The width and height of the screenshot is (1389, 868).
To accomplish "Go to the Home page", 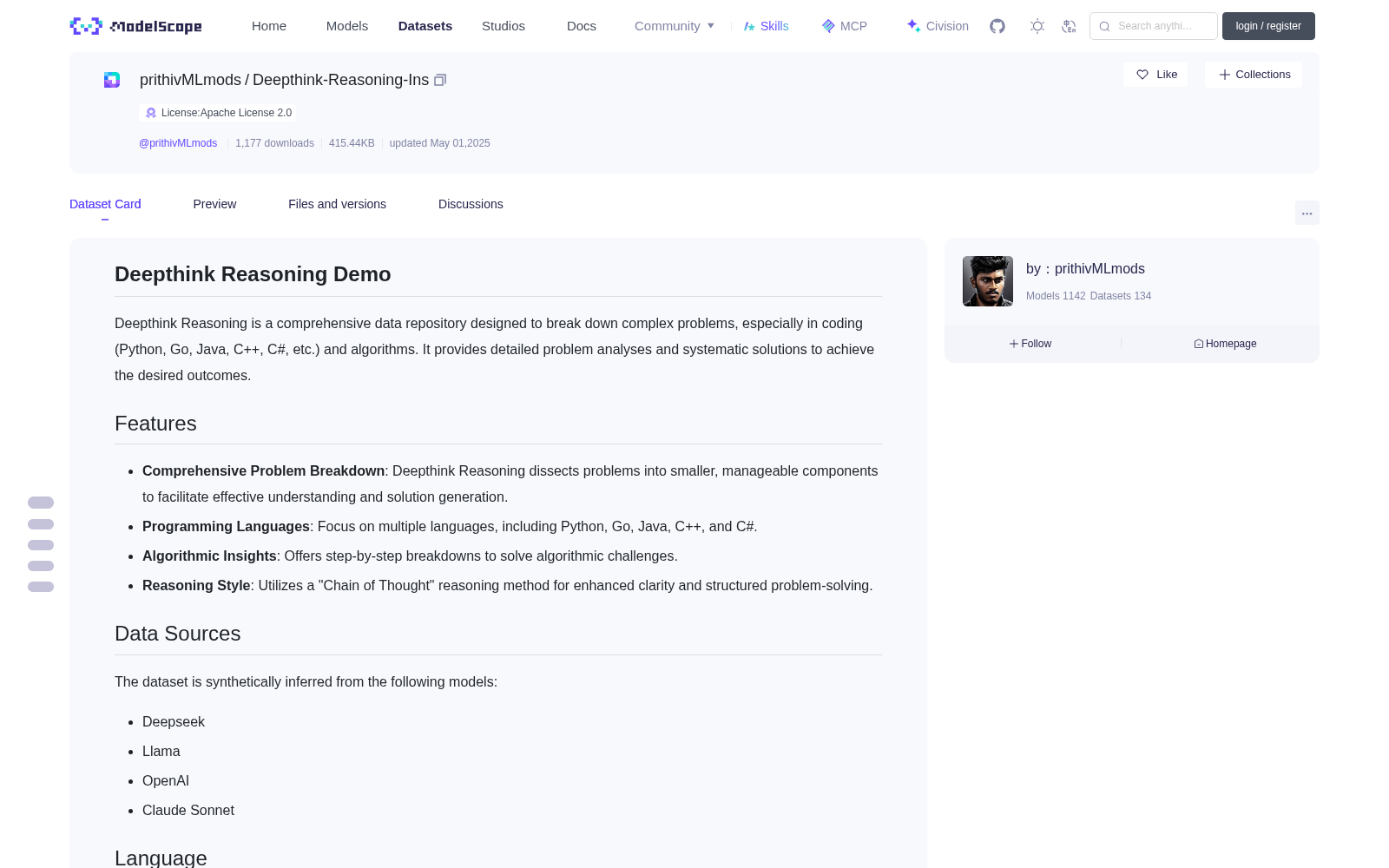I will pyautogui.click(x=269, y=26).
